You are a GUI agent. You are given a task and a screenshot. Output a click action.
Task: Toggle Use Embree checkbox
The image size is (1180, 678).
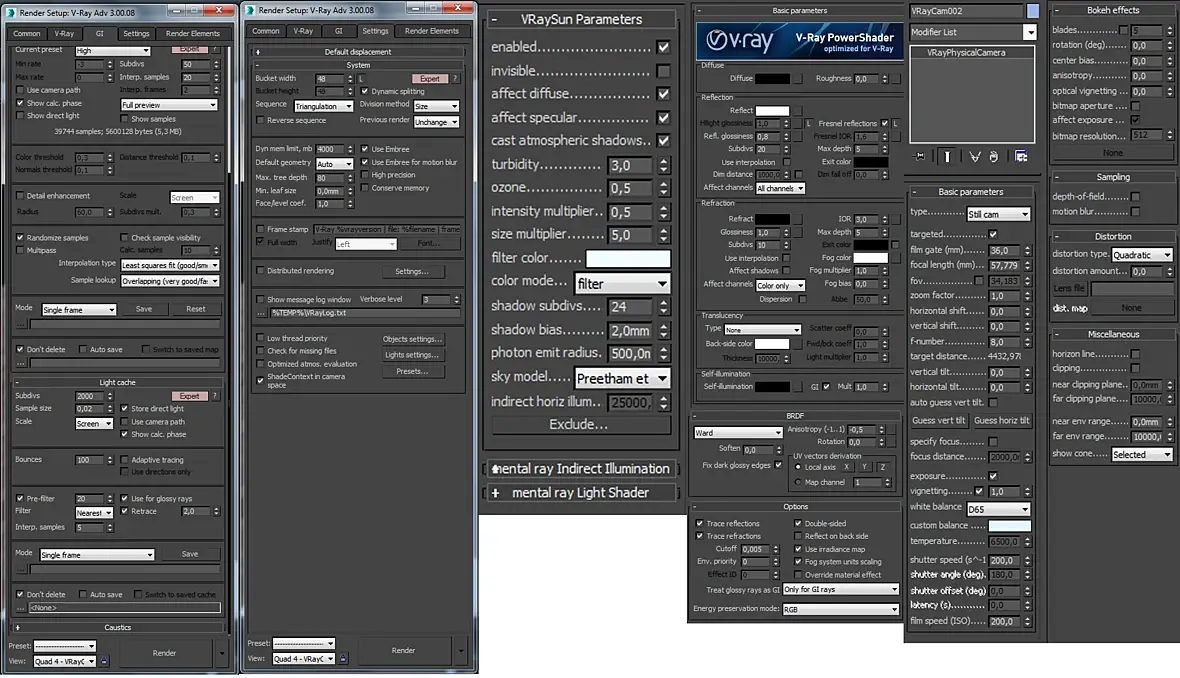[365, 149]
